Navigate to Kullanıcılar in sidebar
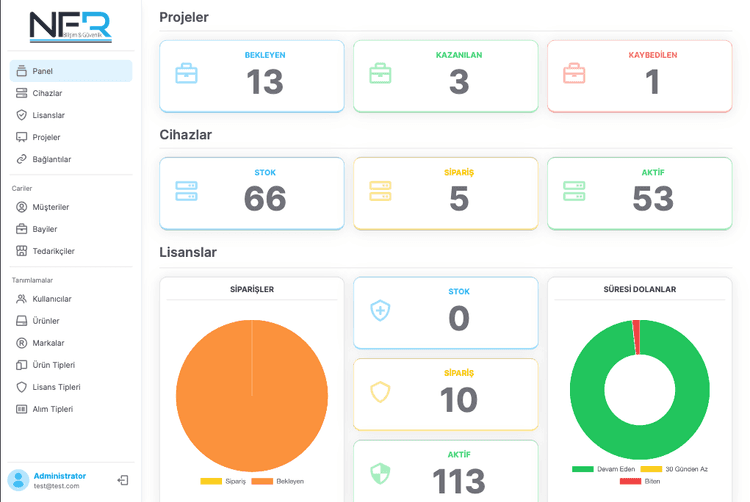Image resolution: width=750 pixels, height=502 pixels. coord(52,299)
